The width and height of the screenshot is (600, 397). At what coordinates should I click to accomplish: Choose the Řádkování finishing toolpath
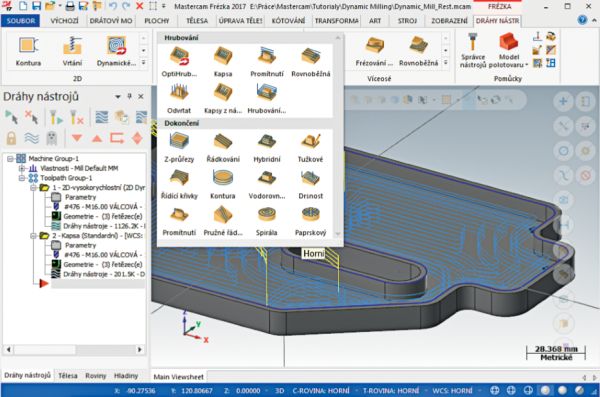pyautogui.click(x=223, y=147)
